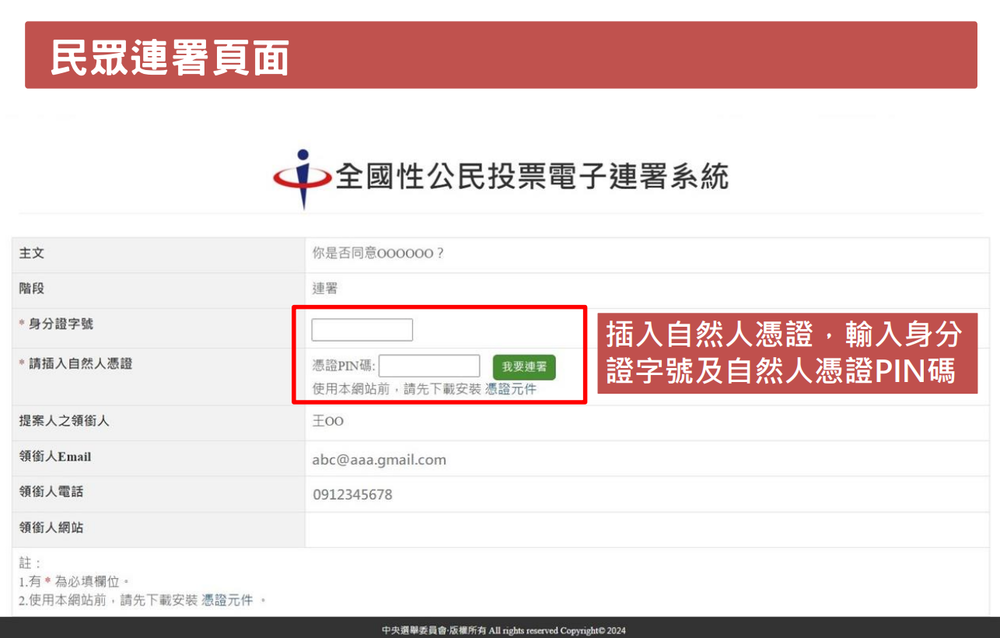This screenshot has width=1000, height=638.
Task: Focus the 憑證PIN碼 input box
Action: pos(429,366)
